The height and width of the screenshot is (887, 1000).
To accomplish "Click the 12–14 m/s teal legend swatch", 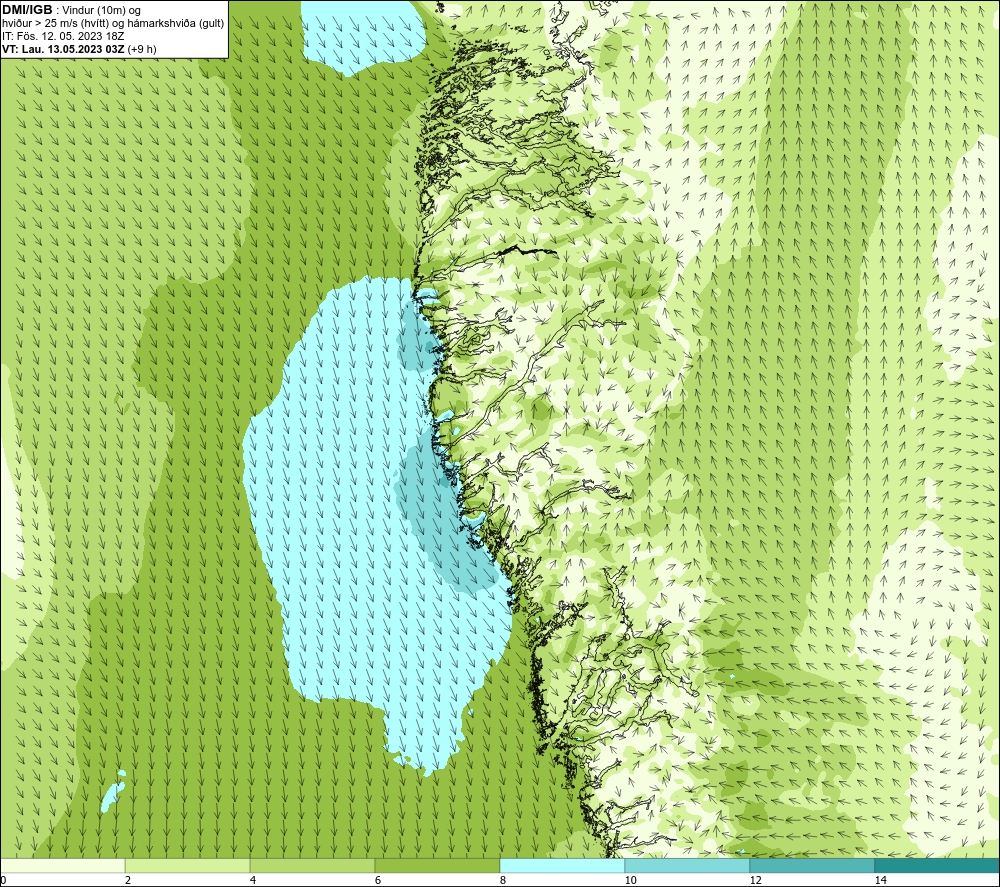I will click(x=812, y=865).
